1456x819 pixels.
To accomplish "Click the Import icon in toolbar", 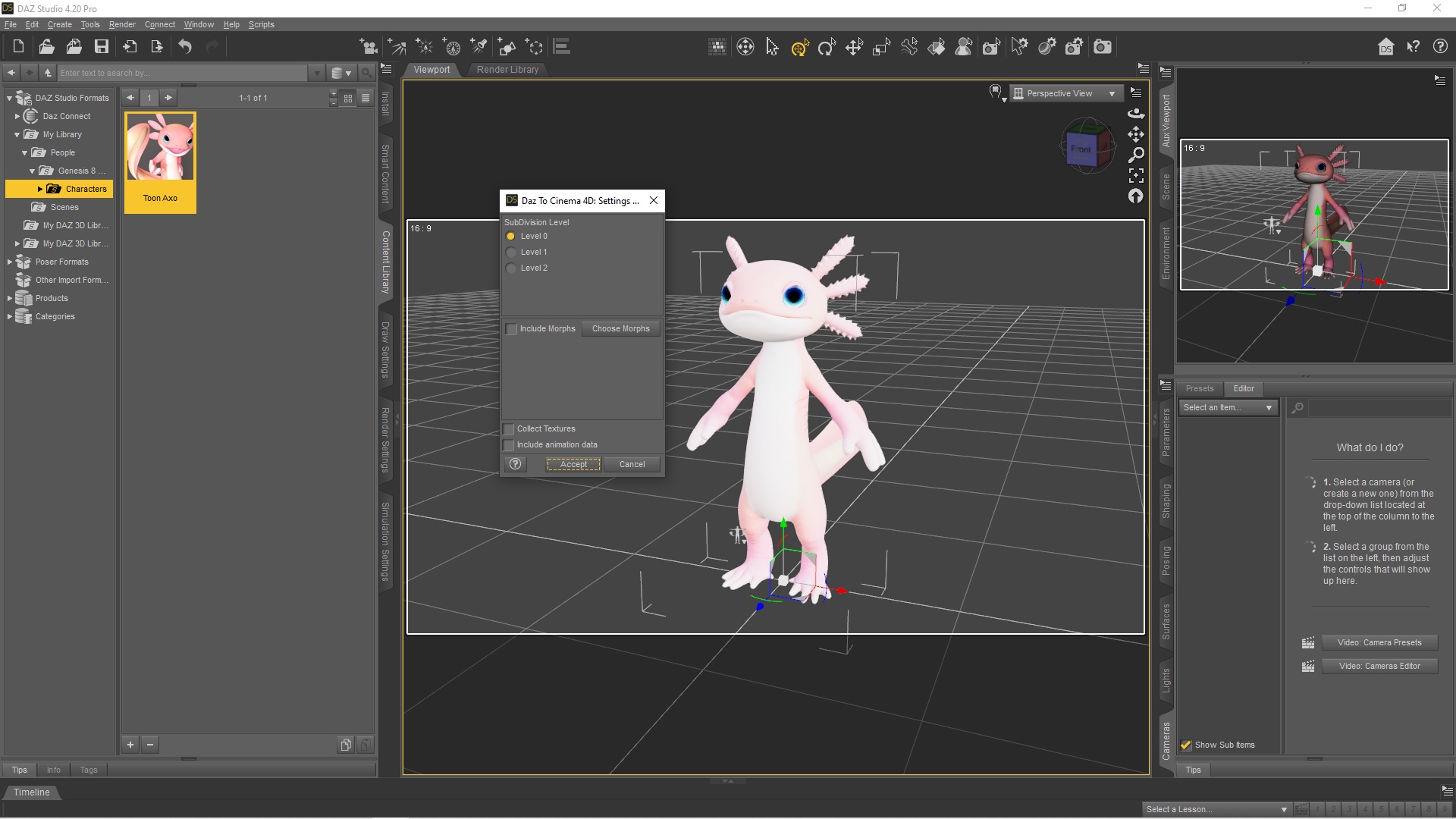I will tap(130, 47).
